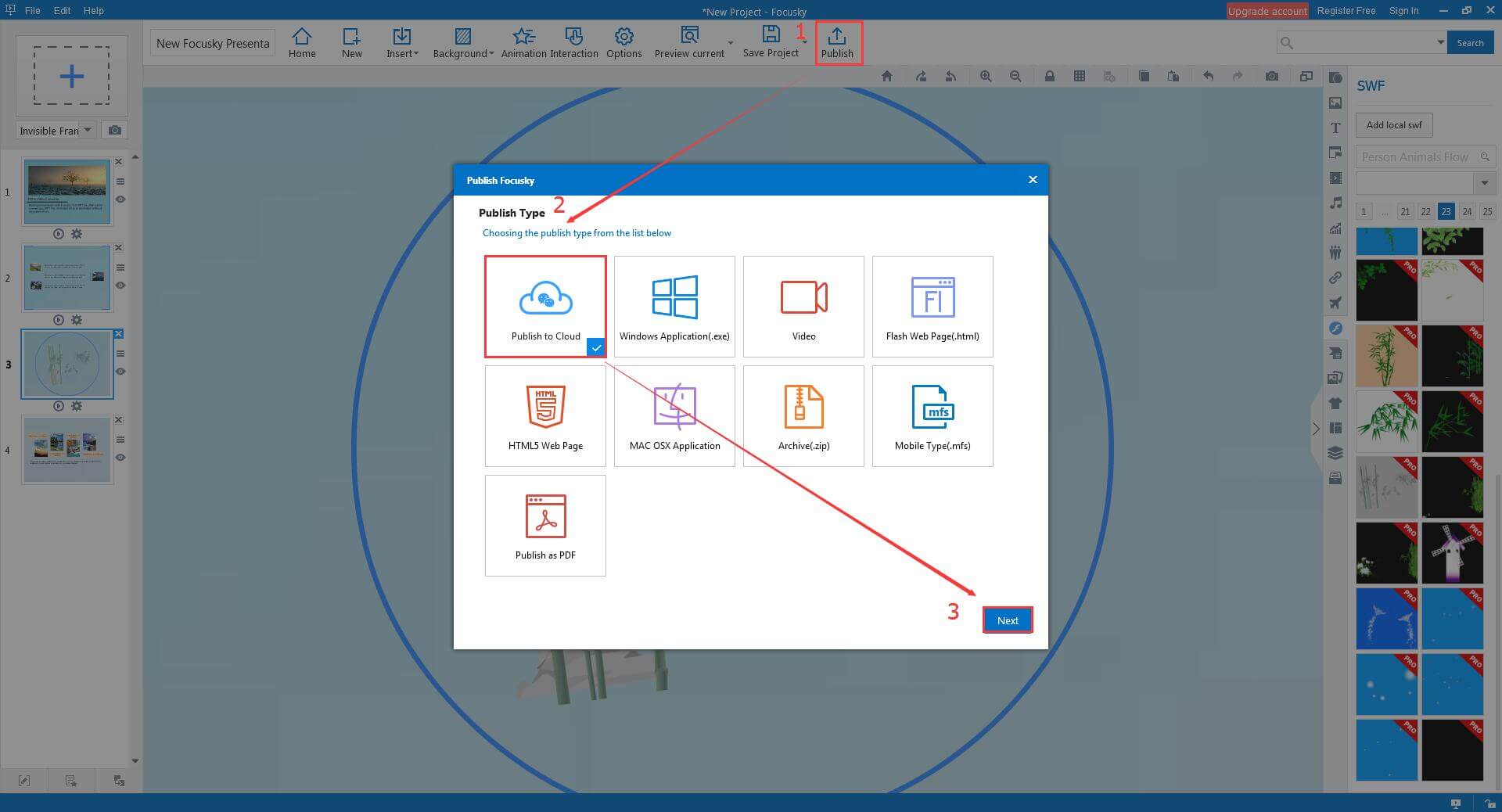Open the Layers tool in right sidebar
This screenshot has width=1502, height=812.
(x=1335, y=453)
